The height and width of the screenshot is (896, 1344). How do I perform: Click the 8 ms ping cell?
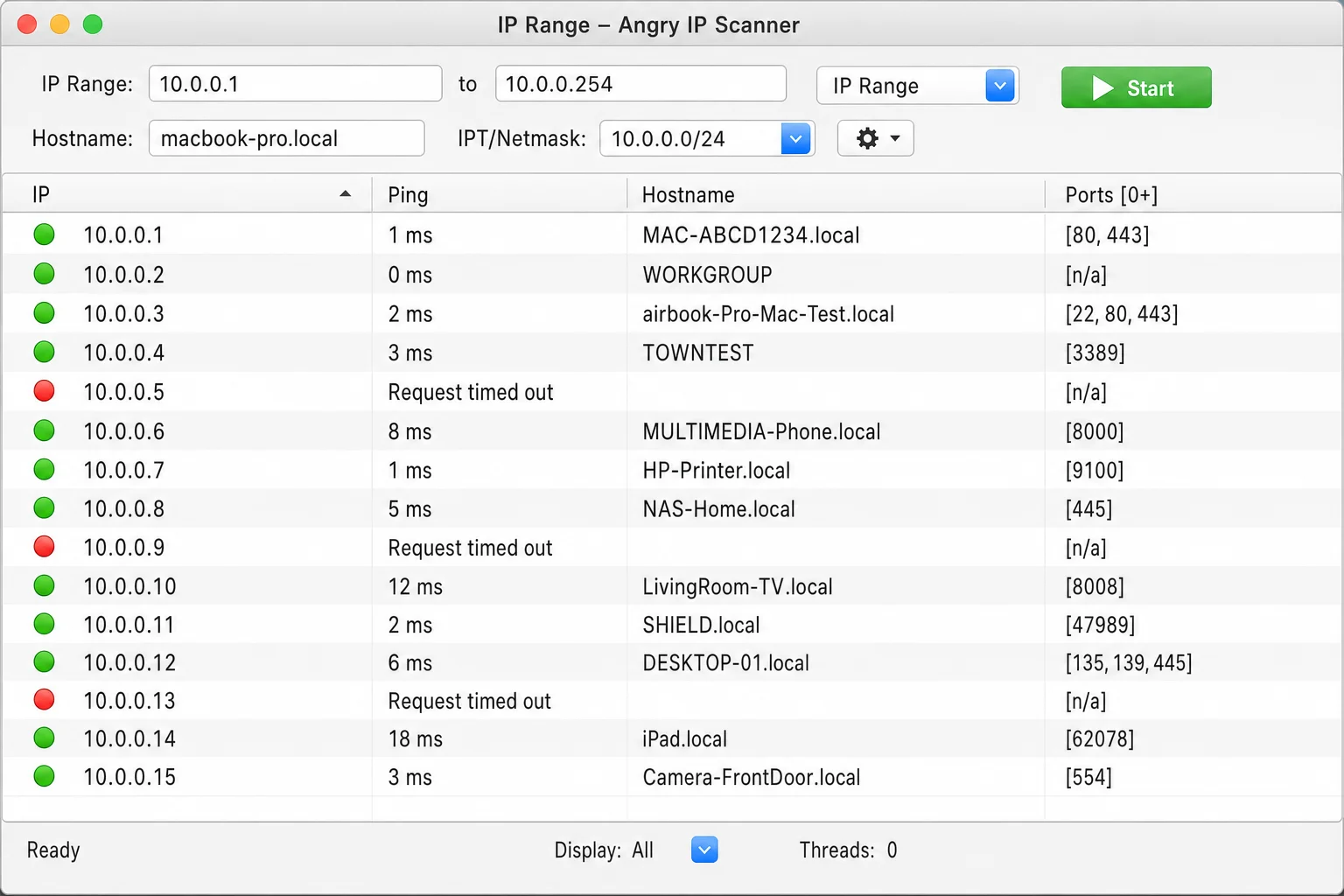[x=410, y=431]
